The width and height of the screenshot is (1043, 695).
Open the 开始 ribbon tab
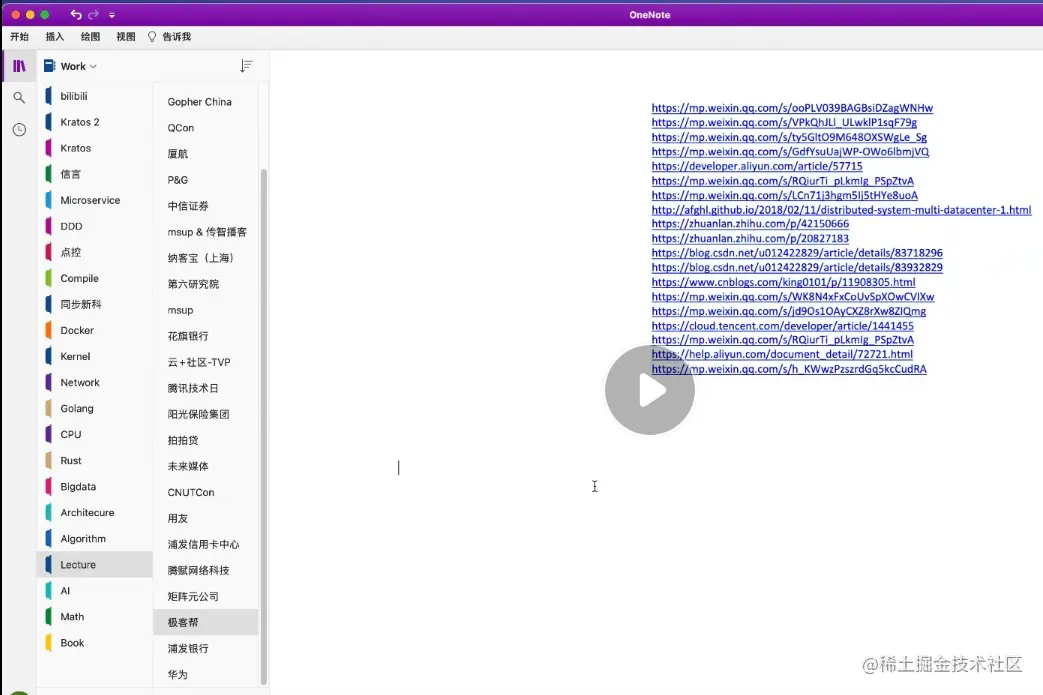19,37
